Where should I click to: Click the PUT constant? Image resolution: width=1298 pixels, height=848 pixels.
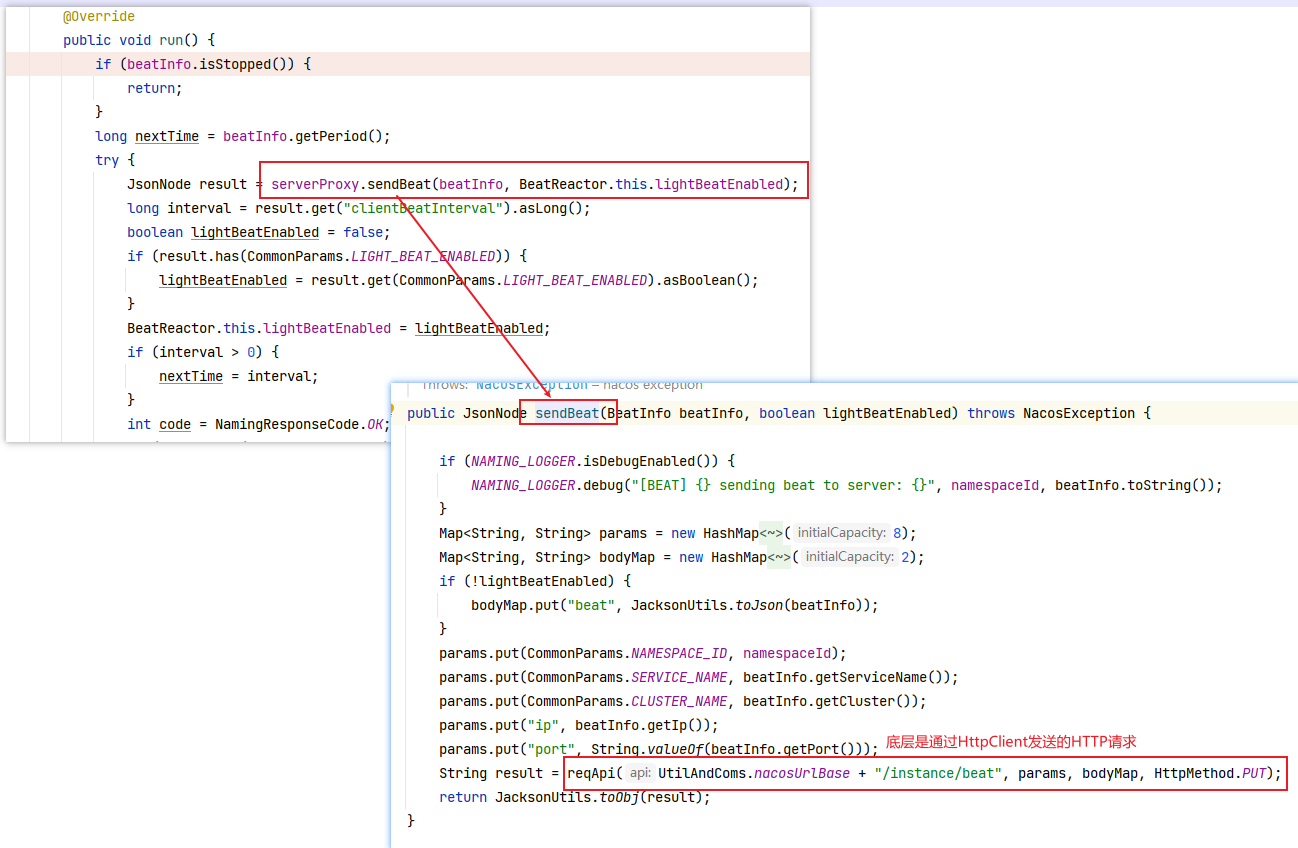click(1254, 773)
